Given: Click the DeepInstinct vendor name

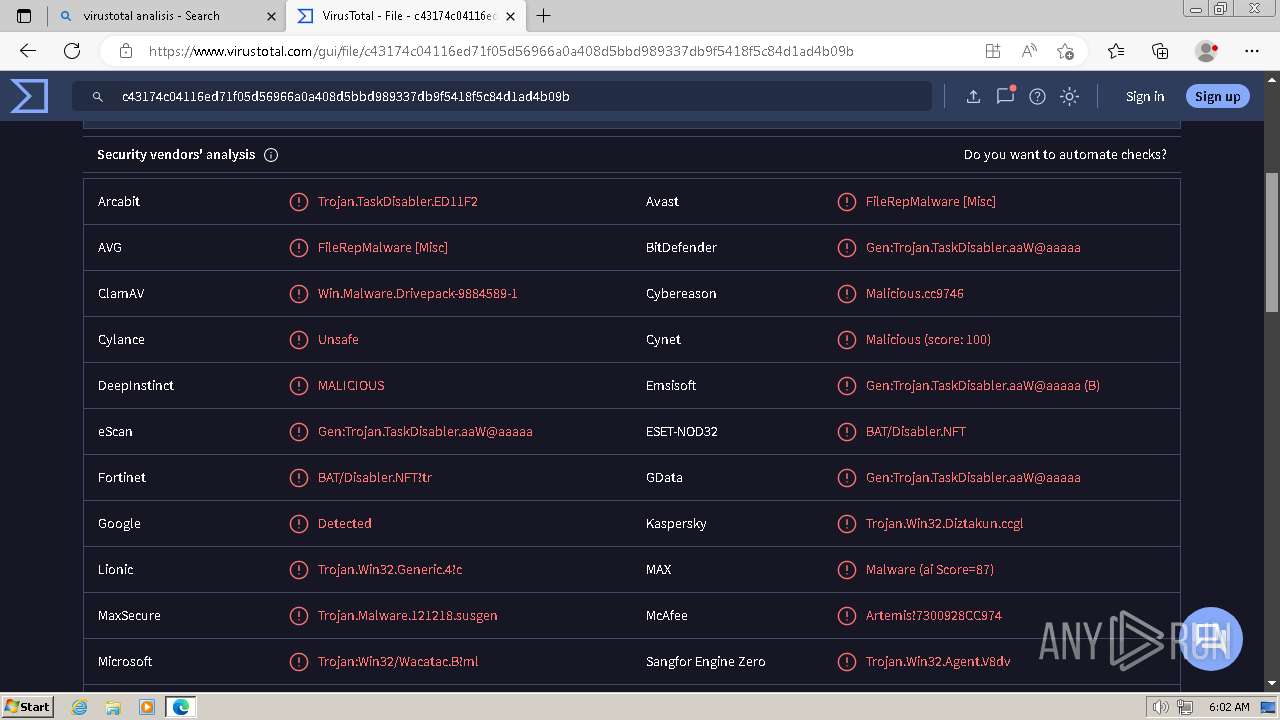Looking at the screenshot, I should [x=136, y=386].
